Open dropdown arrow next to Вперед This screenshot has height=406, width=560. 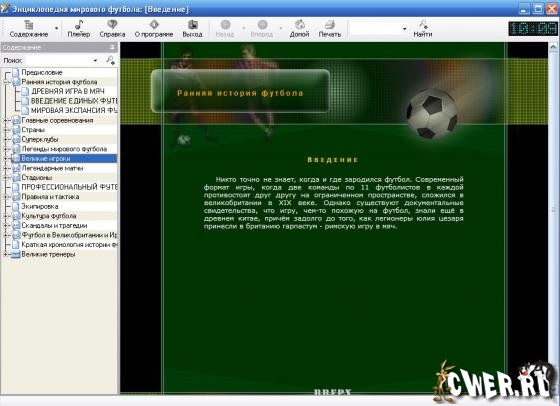[x=281, y=28]
